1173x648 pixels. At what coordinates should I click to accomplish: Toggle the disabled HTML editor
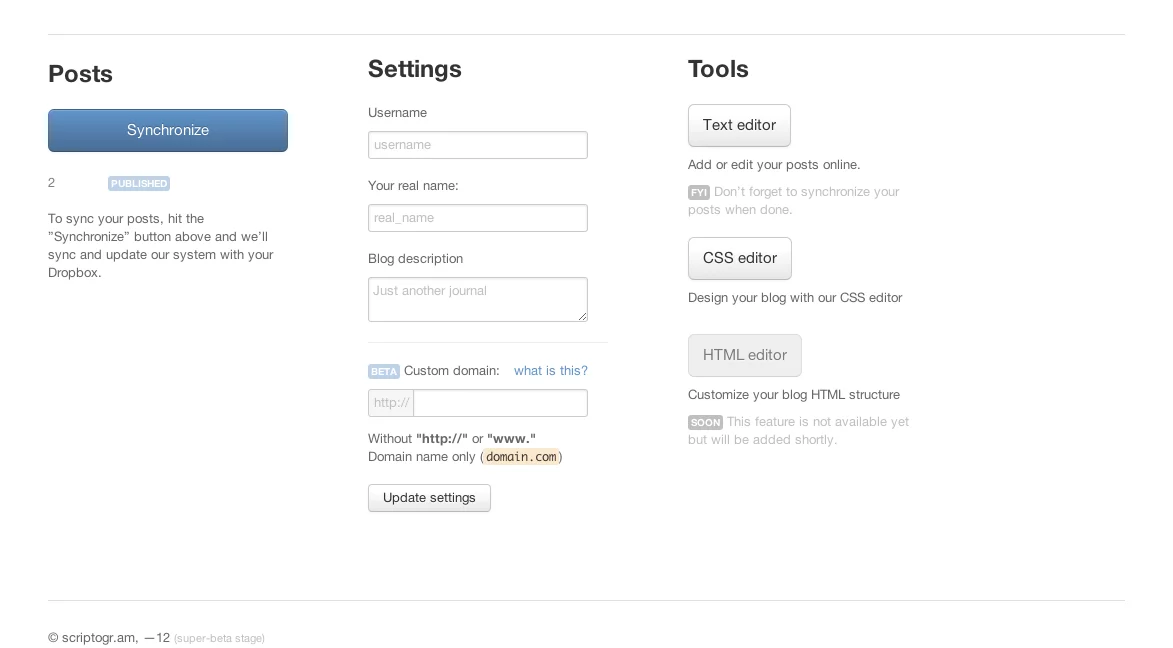[x=744, y=355]
